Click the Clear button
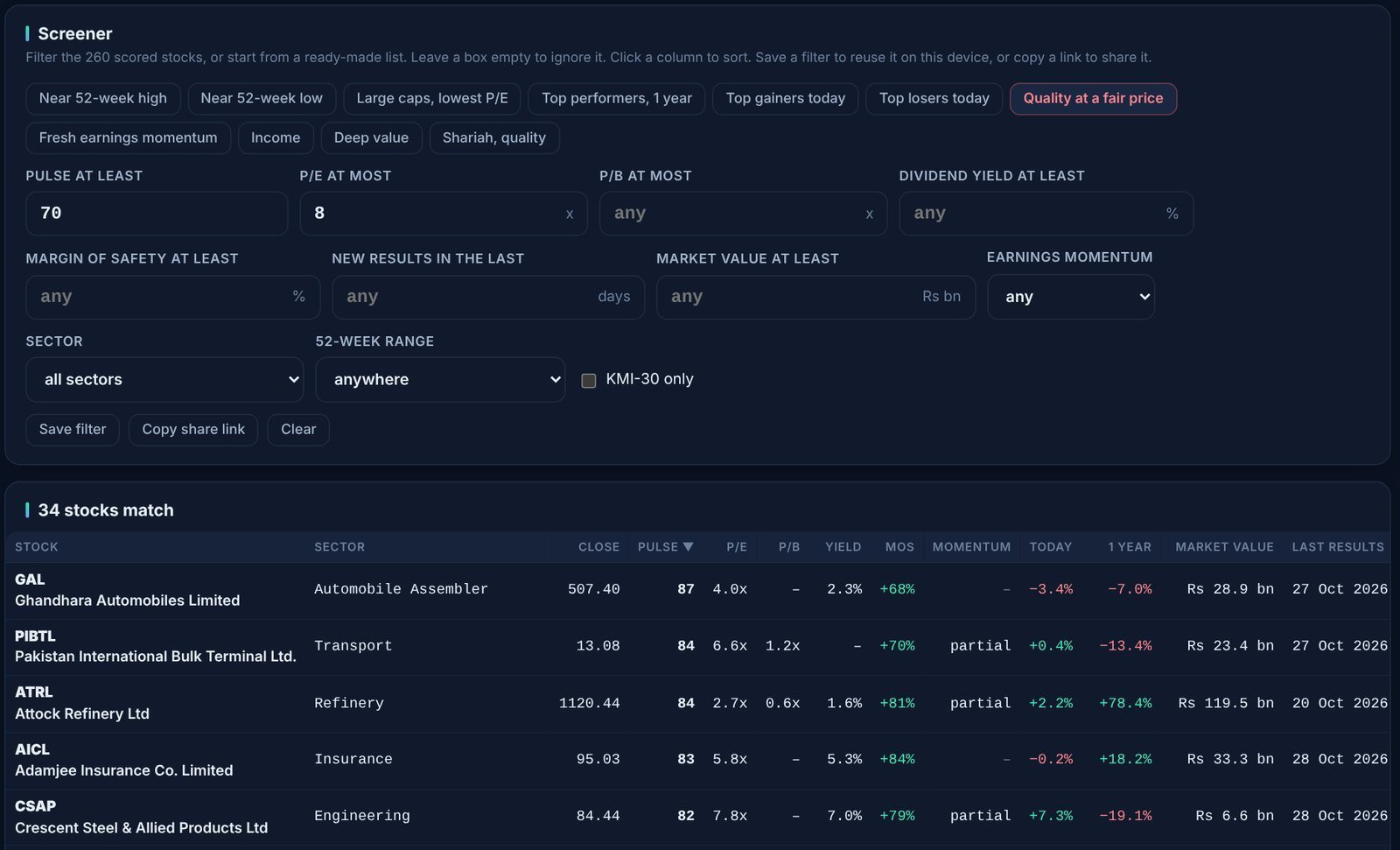Image resolution: width=1400 pixels, height=850 pixels. click(x=298, y=429)
